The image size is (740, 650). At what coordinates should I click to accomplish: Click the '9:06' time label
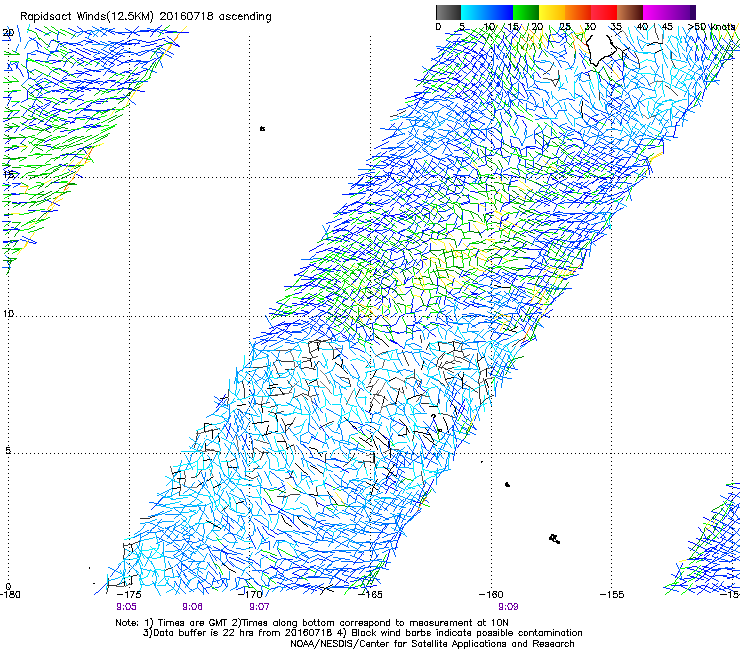click(x=193, y=607)
